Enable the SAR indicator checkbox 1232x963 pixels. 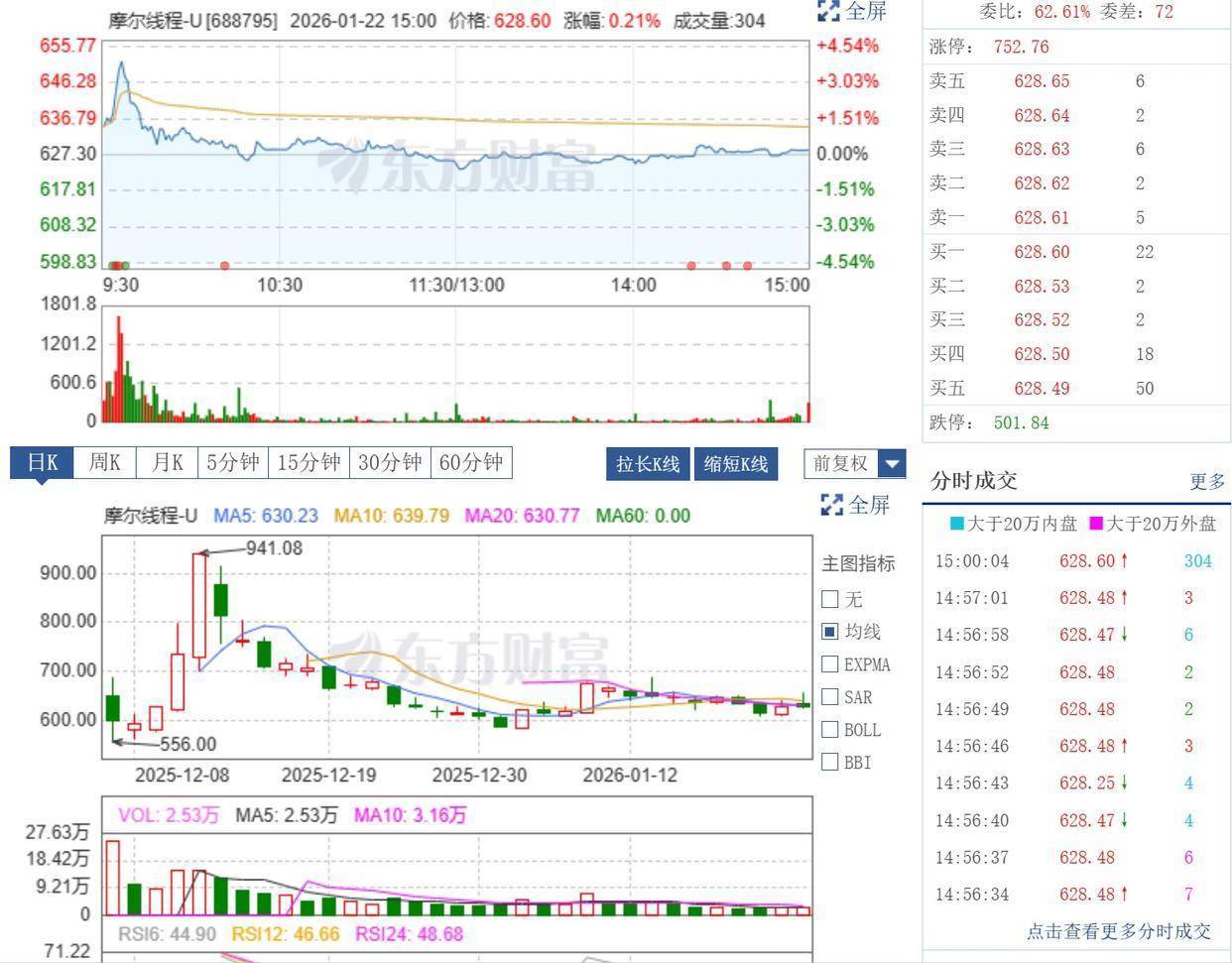pos(830,697)
